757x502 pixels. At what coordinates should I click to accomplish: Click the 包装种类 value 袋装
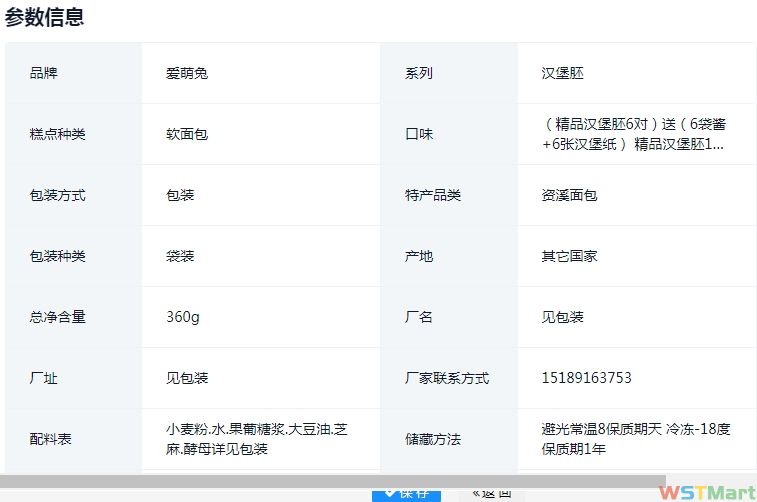coord(180,256)
